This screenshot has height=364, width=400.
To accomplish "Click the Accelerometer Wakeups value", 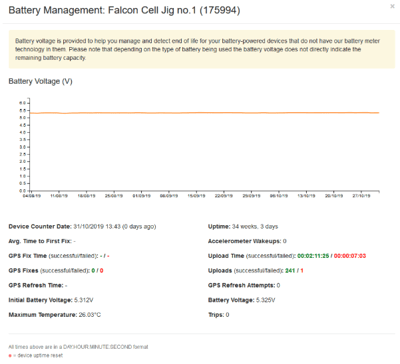I will click(x=285, y=241).
